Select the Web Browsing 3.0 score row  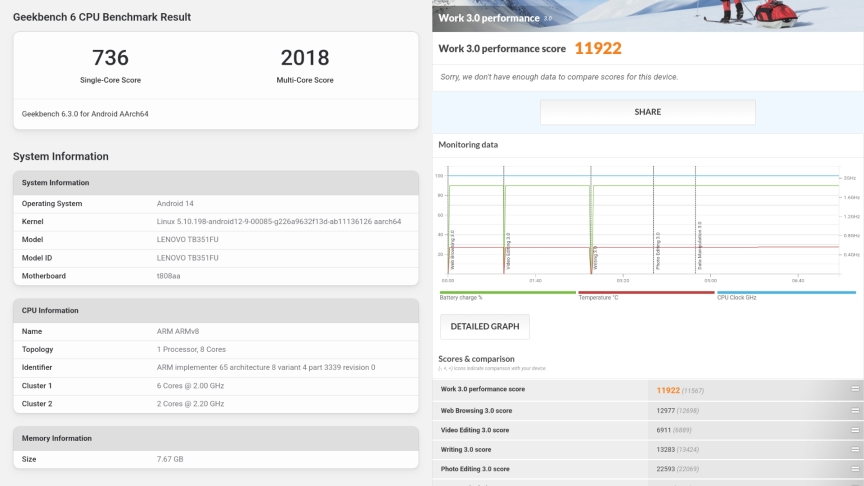click(540, 410)
